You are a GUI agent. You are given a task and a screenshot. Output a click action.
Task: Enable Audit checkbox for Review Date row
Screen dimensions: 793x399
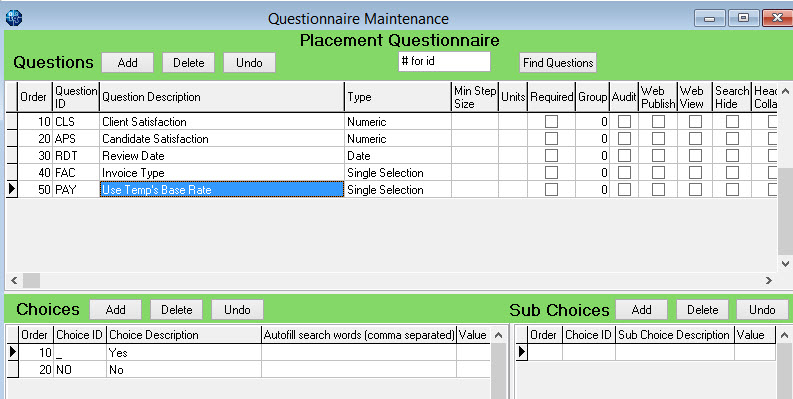(x=625, y=155)
